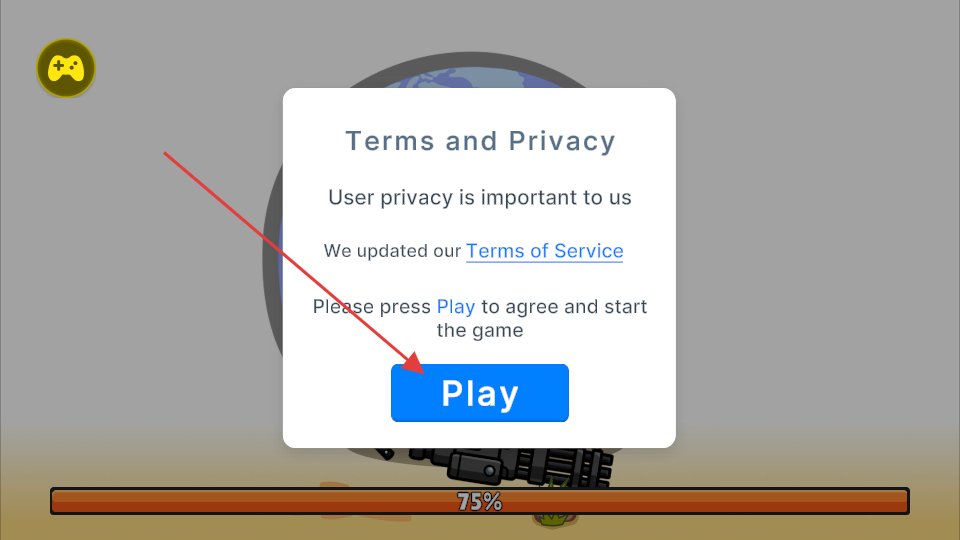Click 'the game' text in the dialog
The width and height of the screenshot is (960, 540).
pyautogui.click(x=479, y=331)
